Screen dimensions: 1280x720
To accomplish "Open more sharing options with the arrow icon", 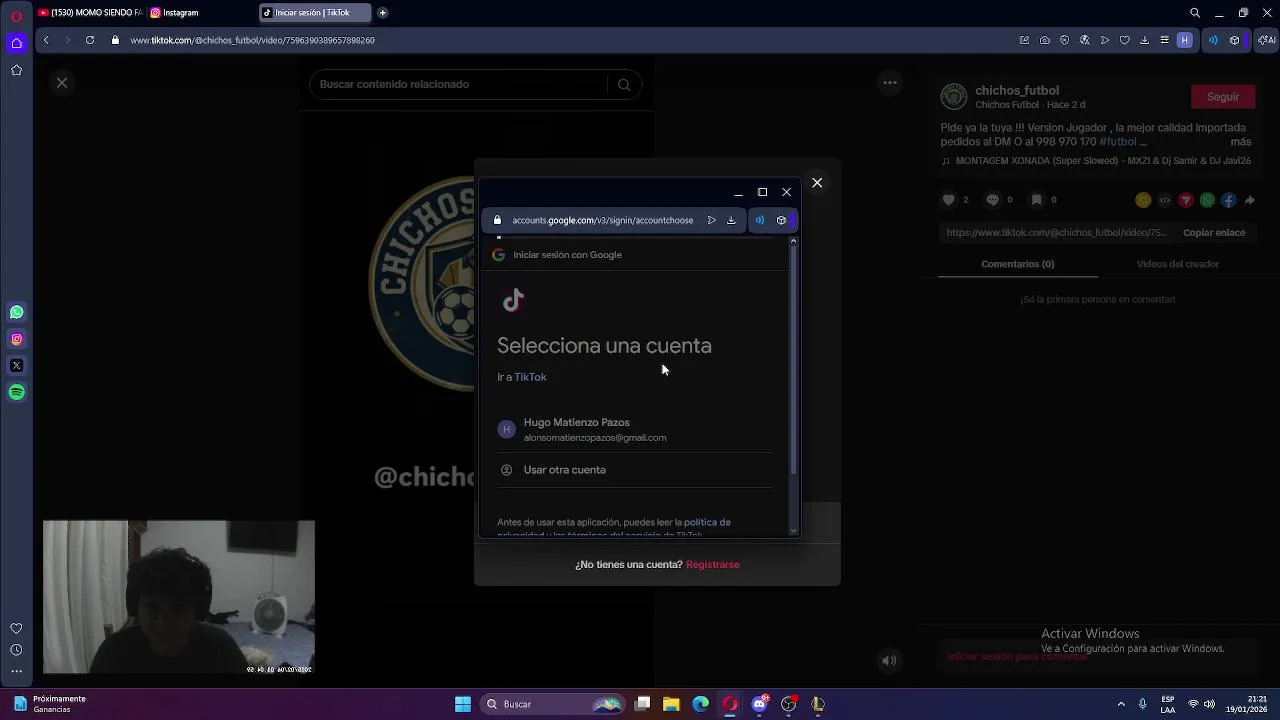I will (1249, 200).
